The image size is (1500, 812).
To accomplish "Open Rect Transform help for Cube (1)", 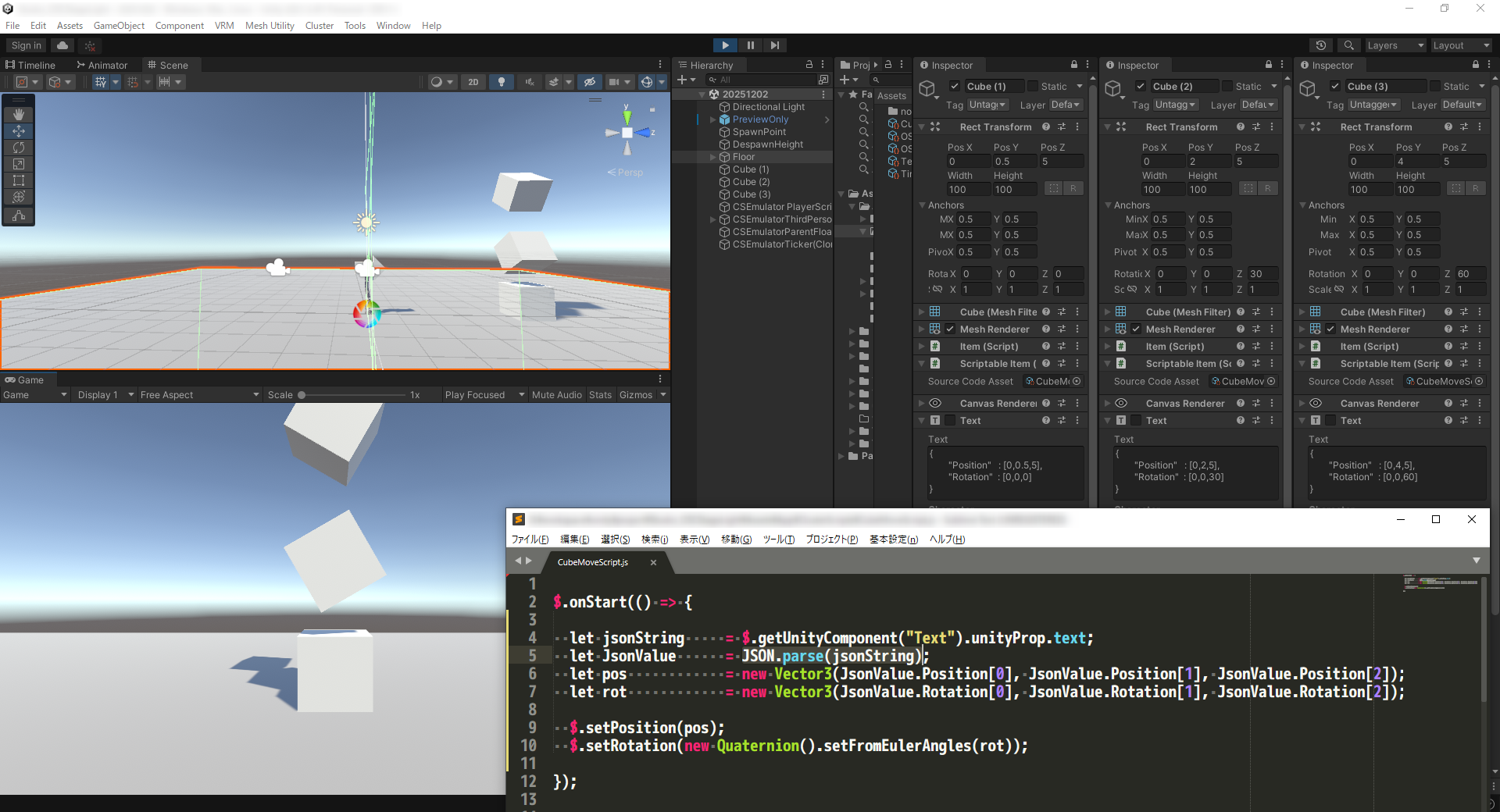I will coord(1046,126).
